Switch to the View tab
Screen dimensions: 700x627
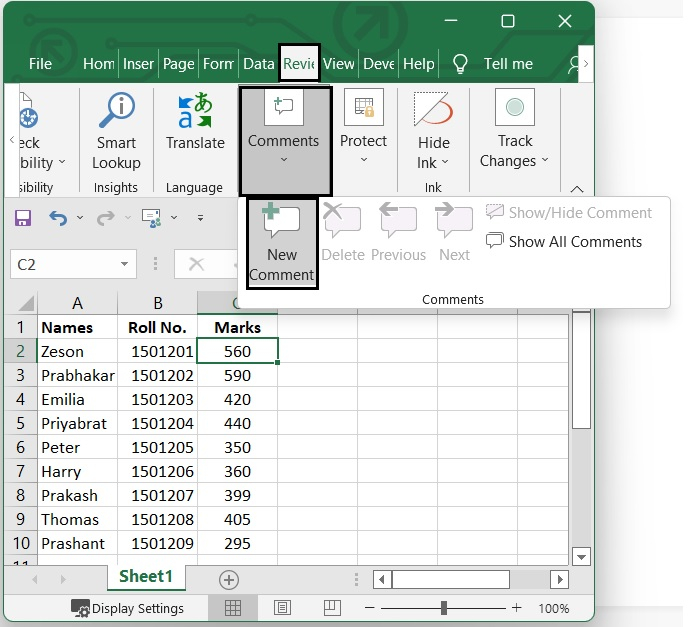coord(338,64)
